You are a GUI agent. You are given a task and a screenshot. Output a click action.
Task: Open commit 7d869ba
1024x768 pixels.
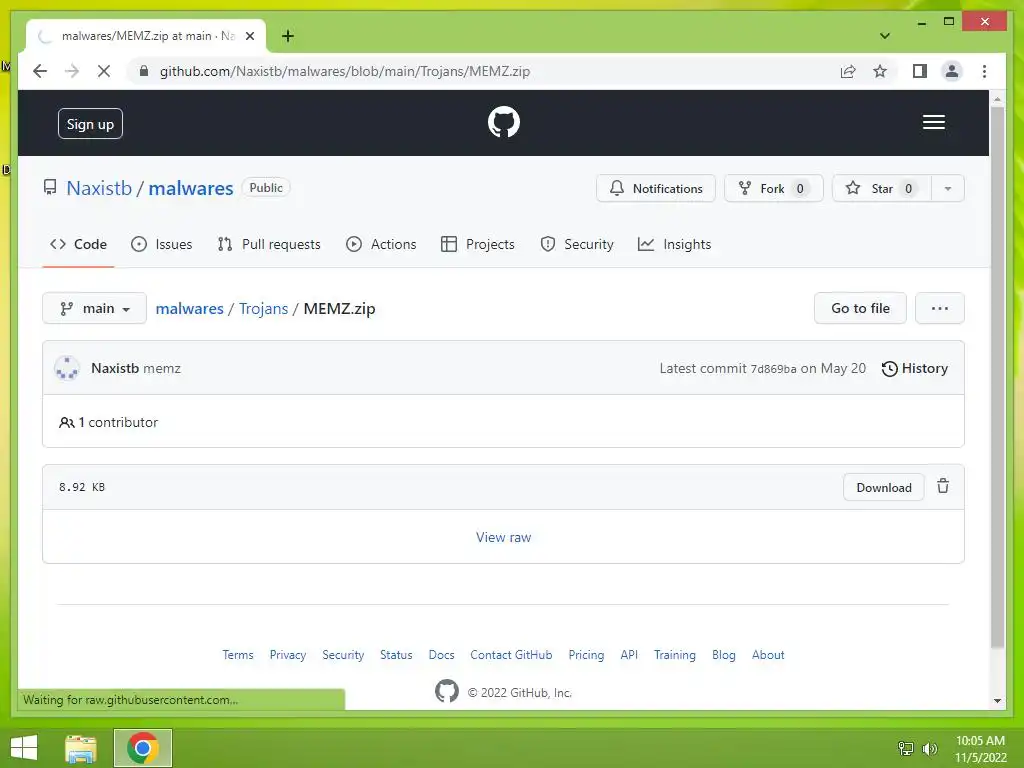773,369
